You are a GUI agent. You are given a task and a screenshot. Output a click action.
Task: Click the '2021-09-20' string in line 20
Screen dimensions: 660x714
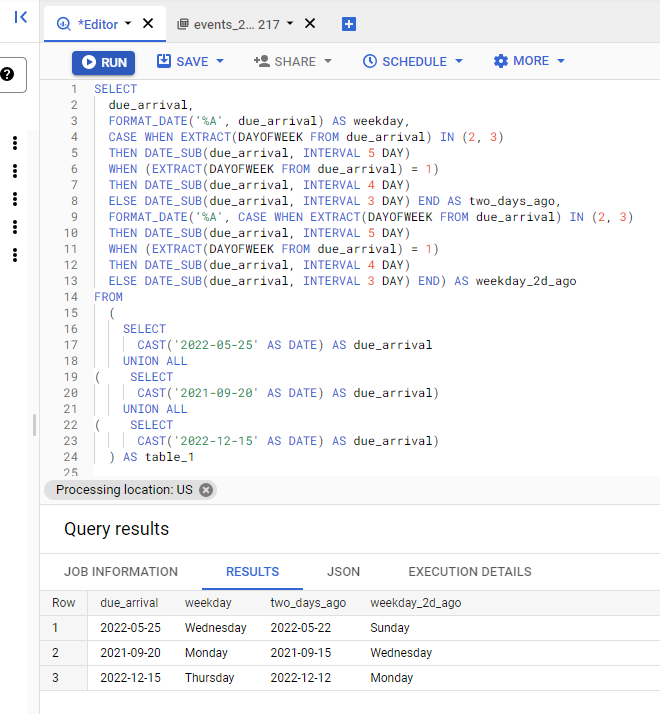216,393
